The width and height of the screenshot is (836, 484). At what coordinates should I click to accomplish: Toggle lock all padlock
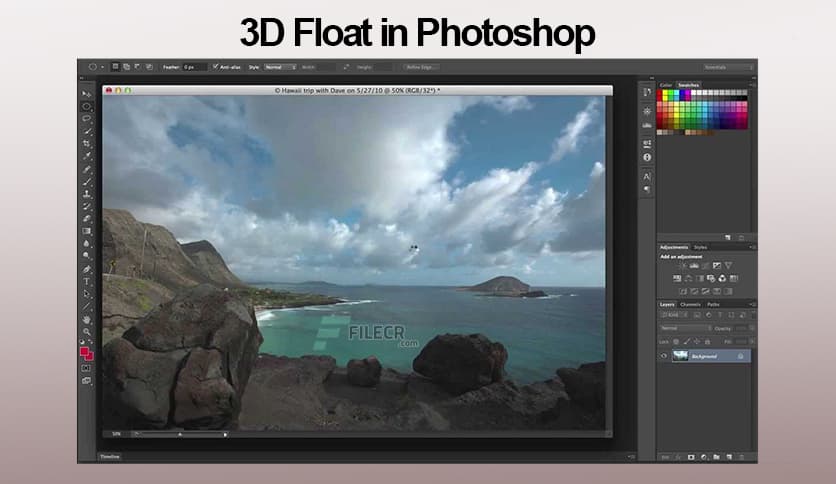click(708, 341)
